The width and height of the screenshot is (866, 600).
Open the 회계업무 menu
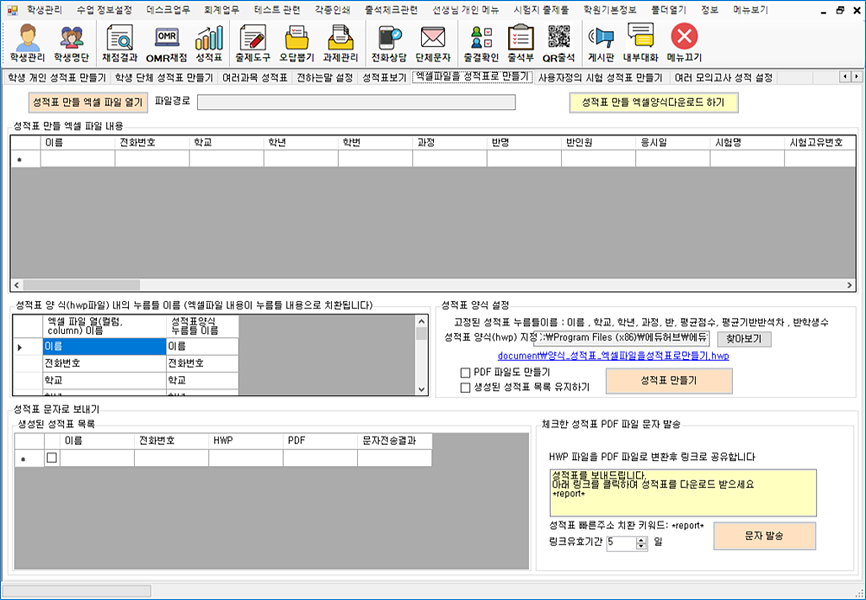[221, 10]
